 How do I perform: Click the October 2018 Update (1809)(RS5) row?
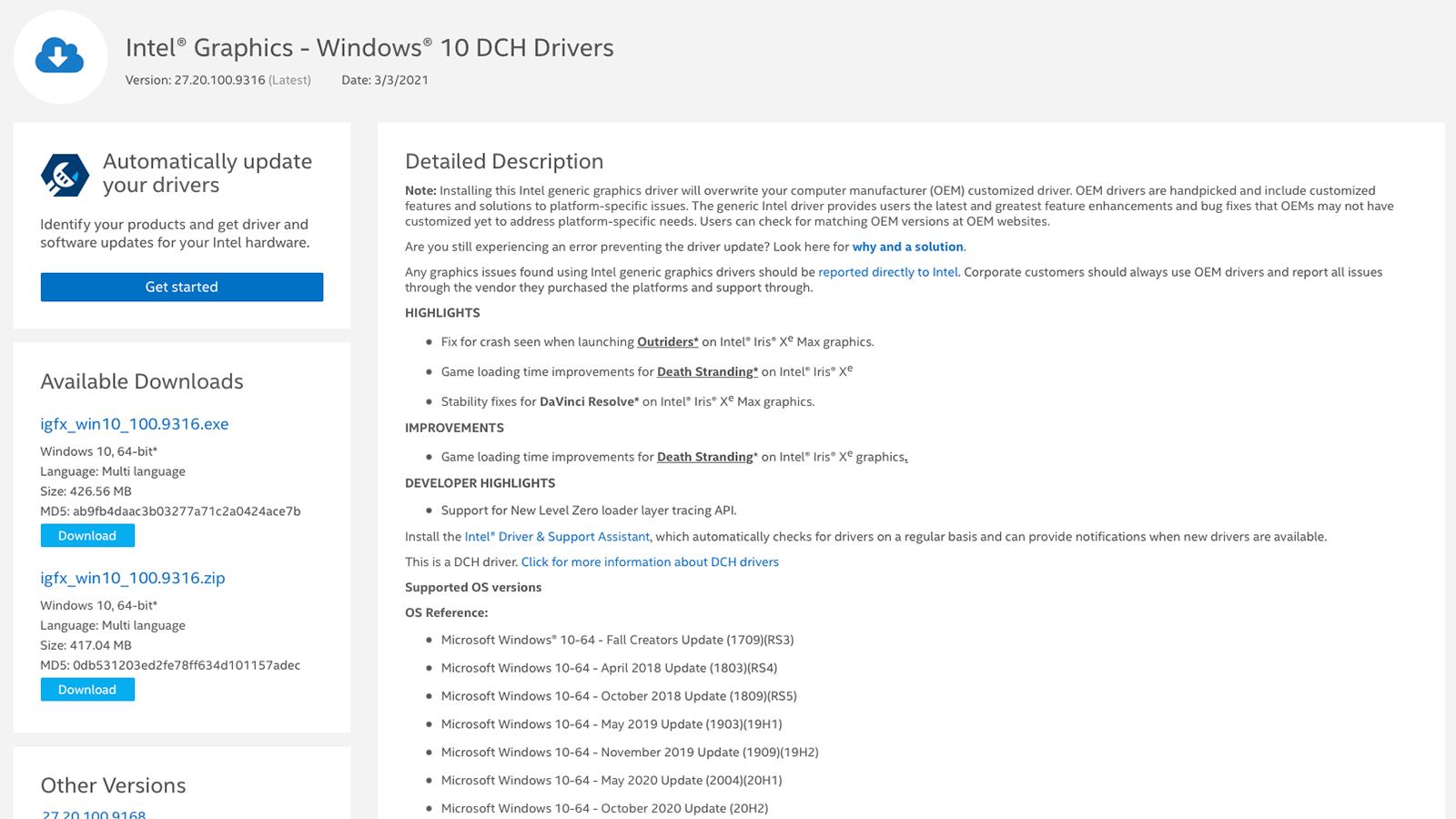pyautogui.click(x=619, y=696)
